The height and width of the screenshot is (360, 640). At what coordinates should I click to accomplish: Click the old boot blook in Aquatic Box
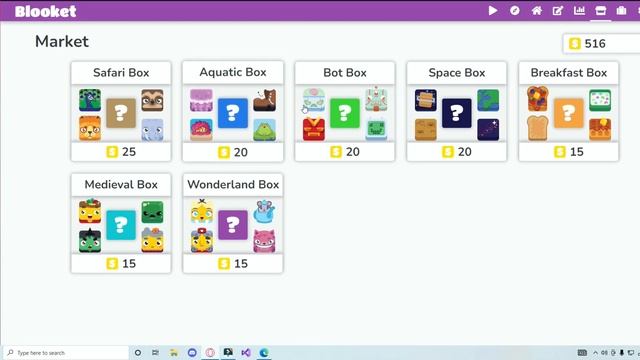264,100
